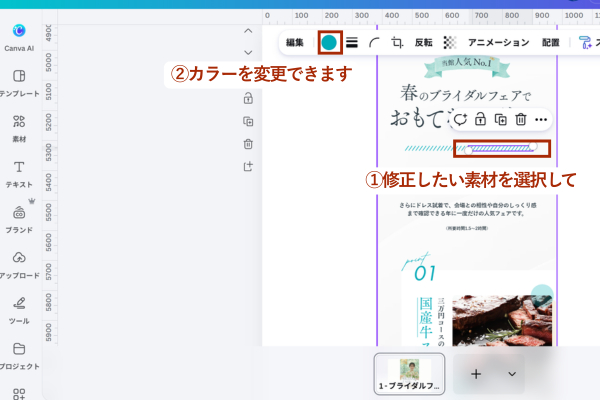Click the paint roller style copy icon
This screenshot has height=400, width=600.
(x=585, y=42)
